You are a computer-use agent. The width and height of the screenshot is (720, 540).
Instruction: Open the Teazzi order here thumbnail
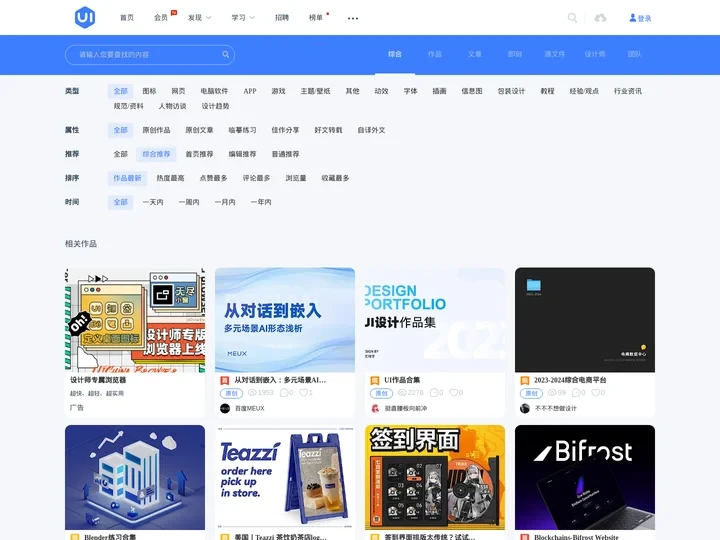click(285, 478)
